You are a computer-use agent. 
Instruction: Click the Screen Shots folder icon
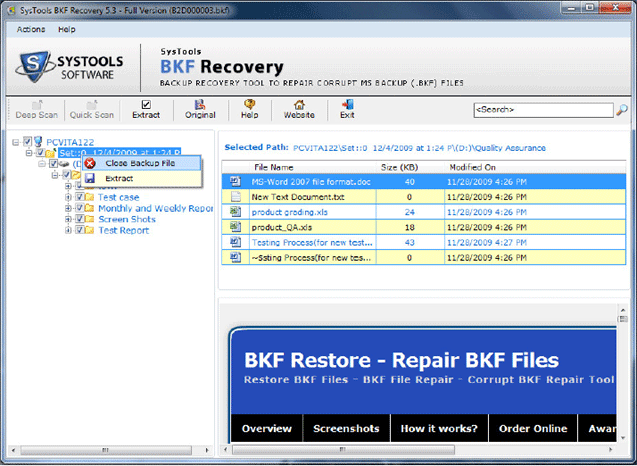pyautogui.click(x=90, y=219)
